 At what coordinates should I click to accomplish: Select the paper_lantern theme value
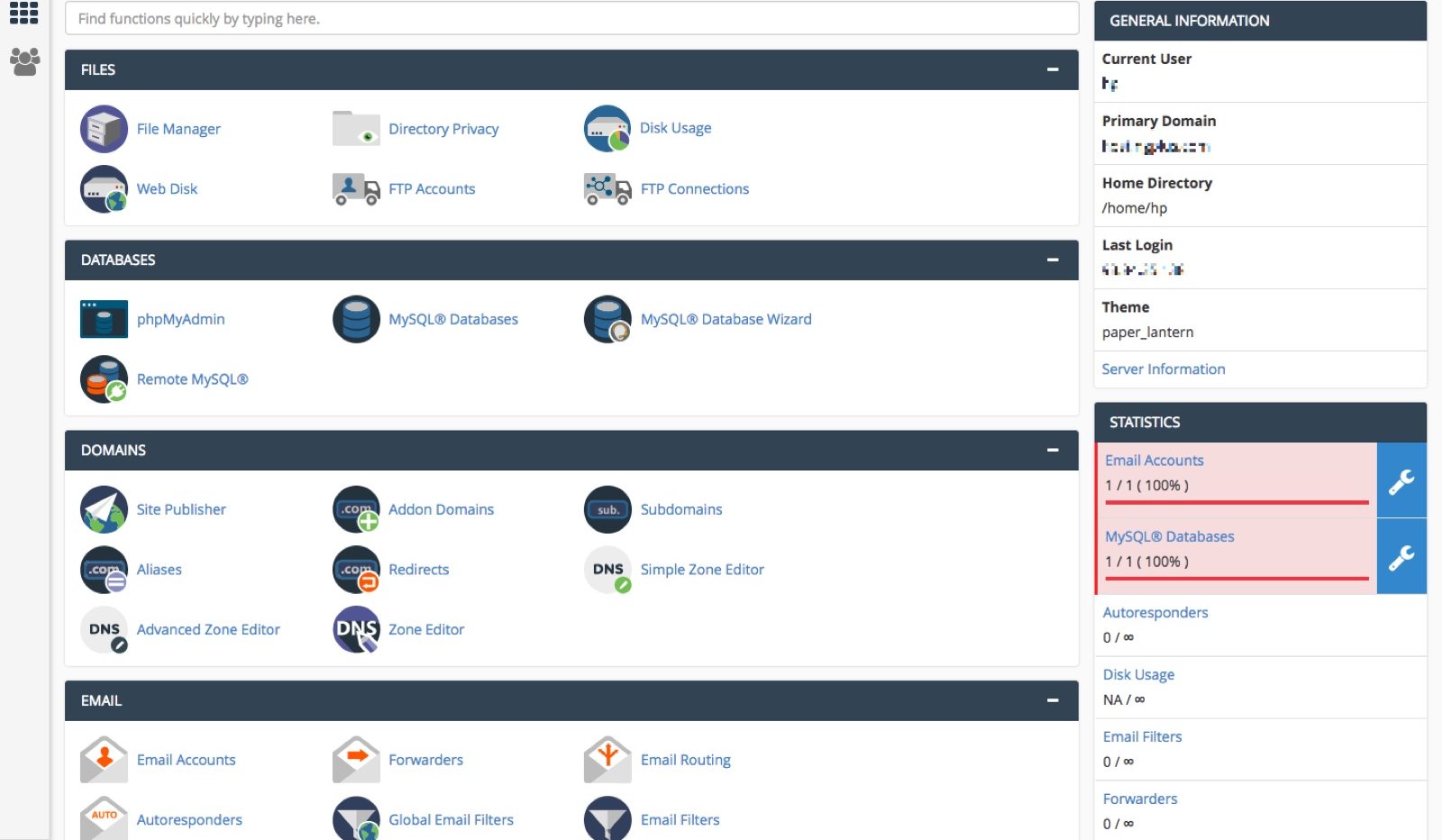coord(1147,333)
